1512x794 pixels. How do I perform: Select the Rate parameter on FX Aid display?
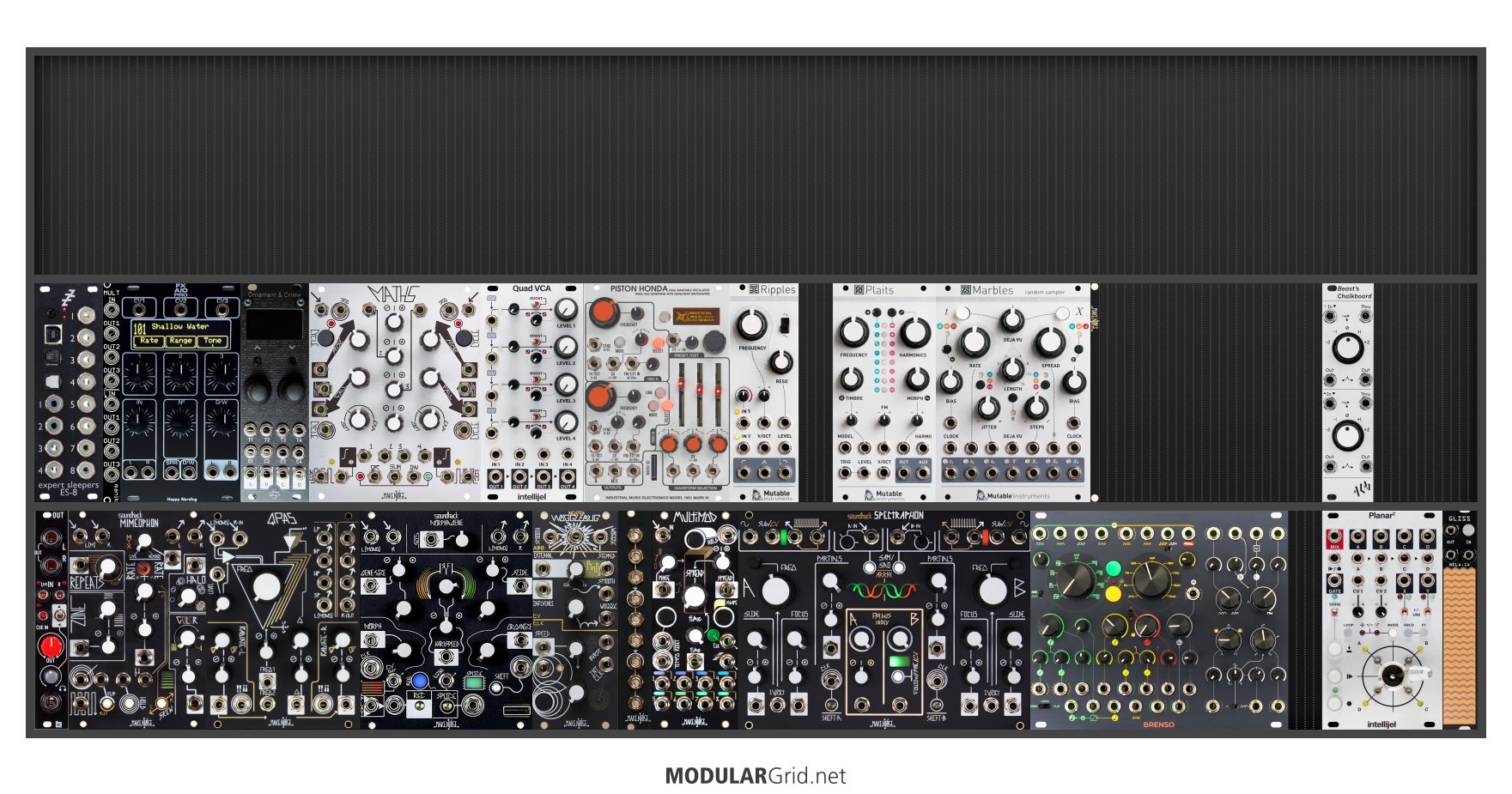149,341
